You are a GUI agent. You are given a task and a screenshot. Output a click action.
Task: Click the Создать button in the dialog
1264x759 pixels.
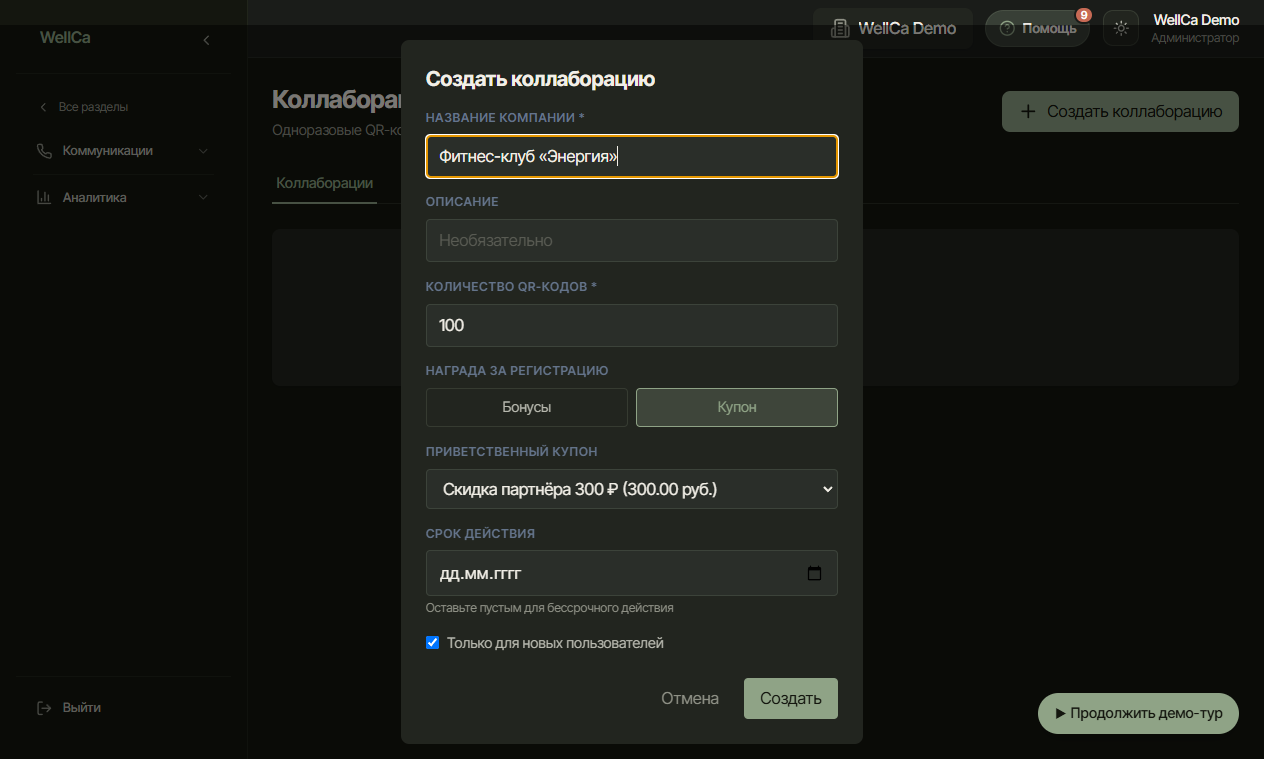[791, 699]
